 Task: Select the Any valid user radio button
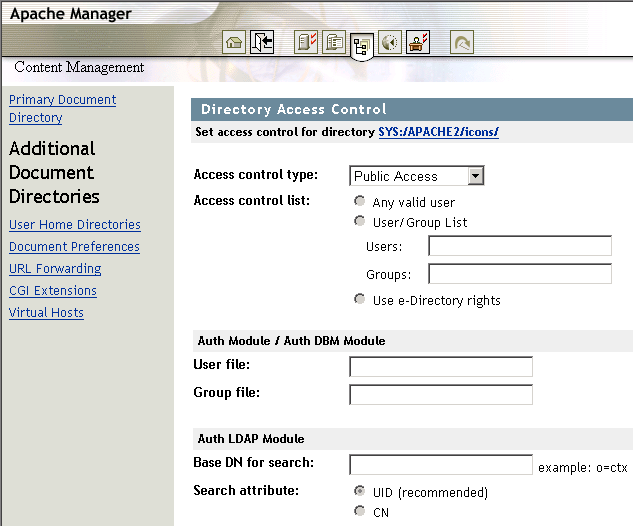pyautogui.click(x=359, y=201)
